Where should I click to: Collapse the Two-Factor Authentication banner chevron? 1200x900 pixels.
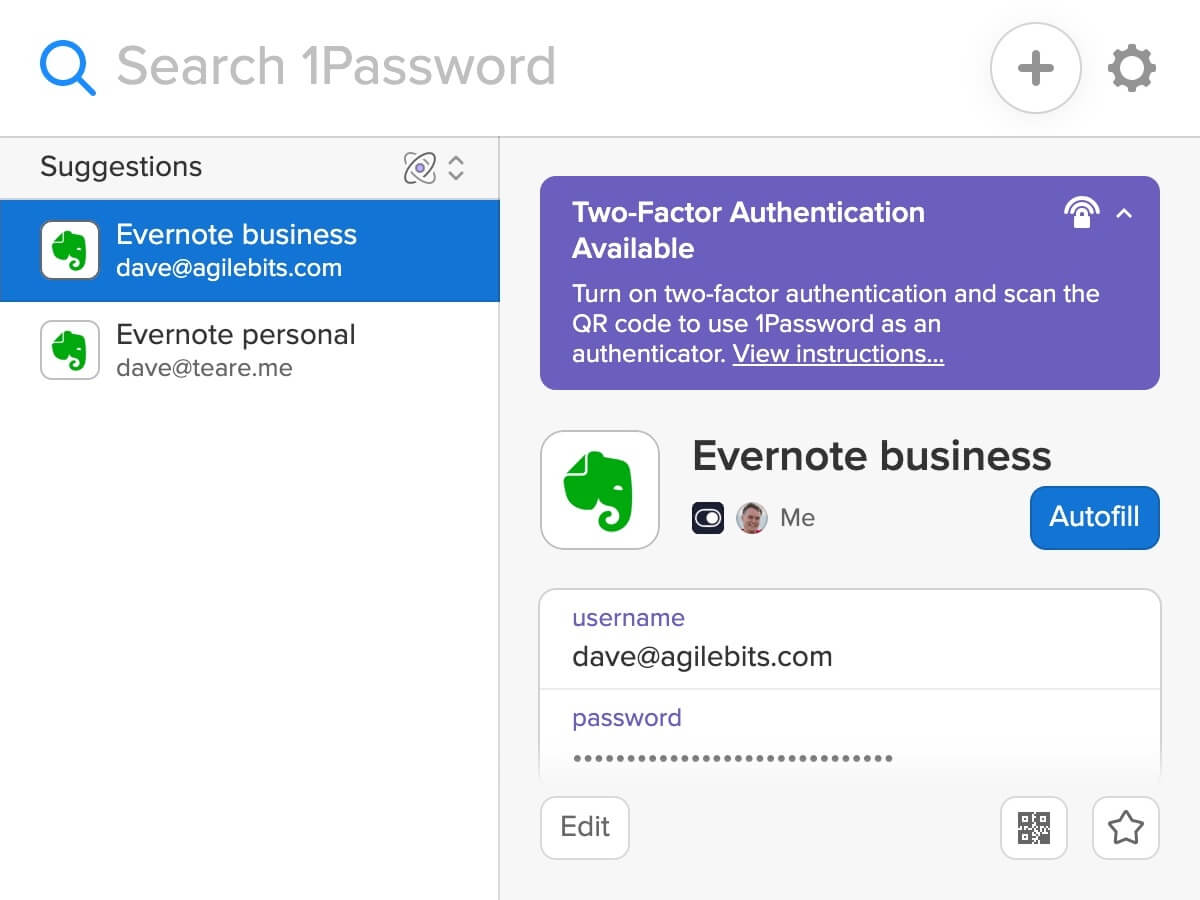point(1124,214)
